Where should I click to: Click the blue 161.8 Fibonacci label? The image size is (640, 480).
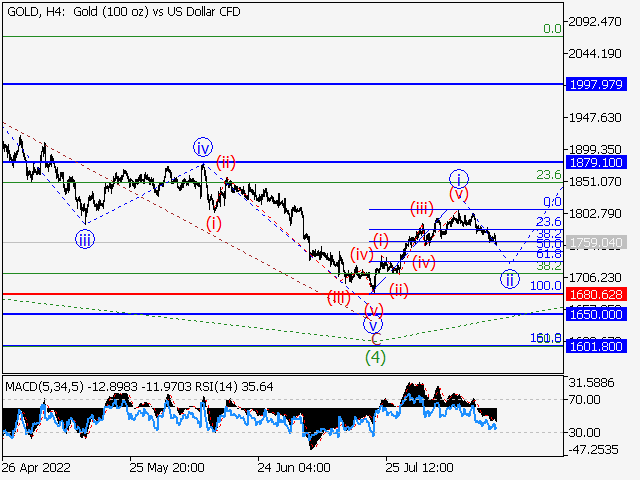tap(546, 338)
